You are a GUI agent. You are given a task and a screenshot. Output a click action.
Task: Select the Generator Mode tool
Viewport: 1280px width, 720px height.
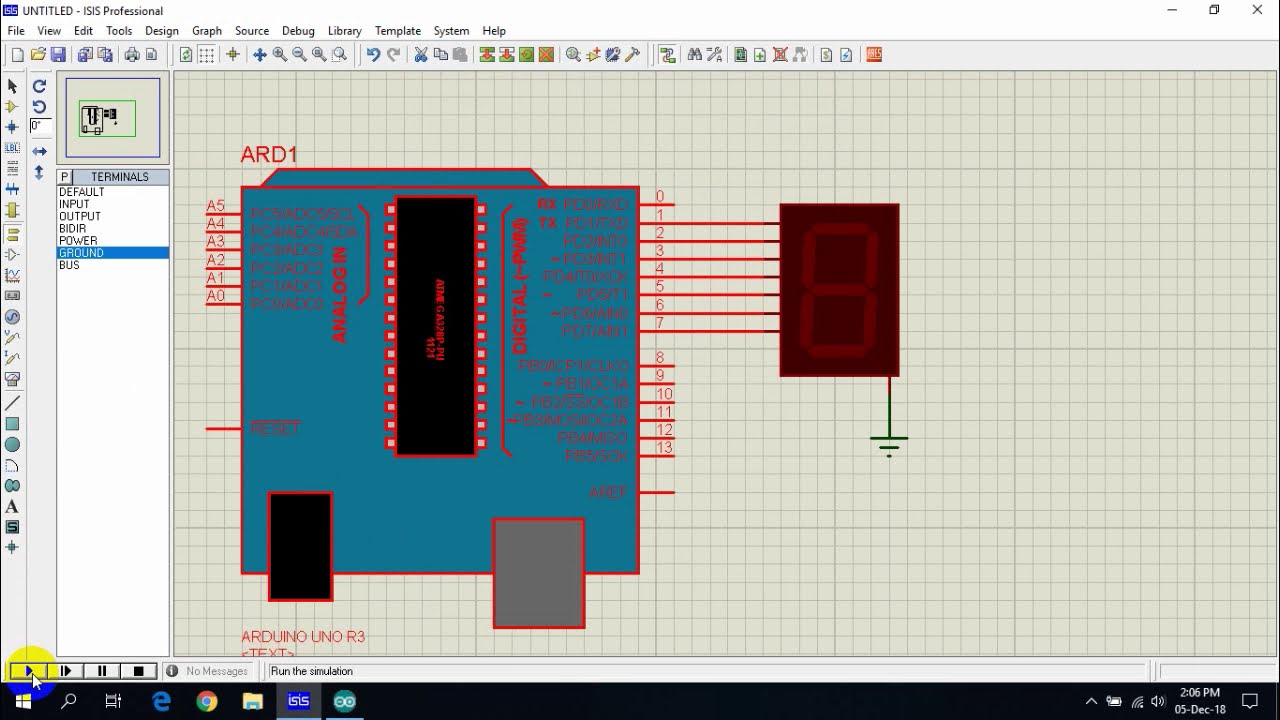[x=12, y=317]
